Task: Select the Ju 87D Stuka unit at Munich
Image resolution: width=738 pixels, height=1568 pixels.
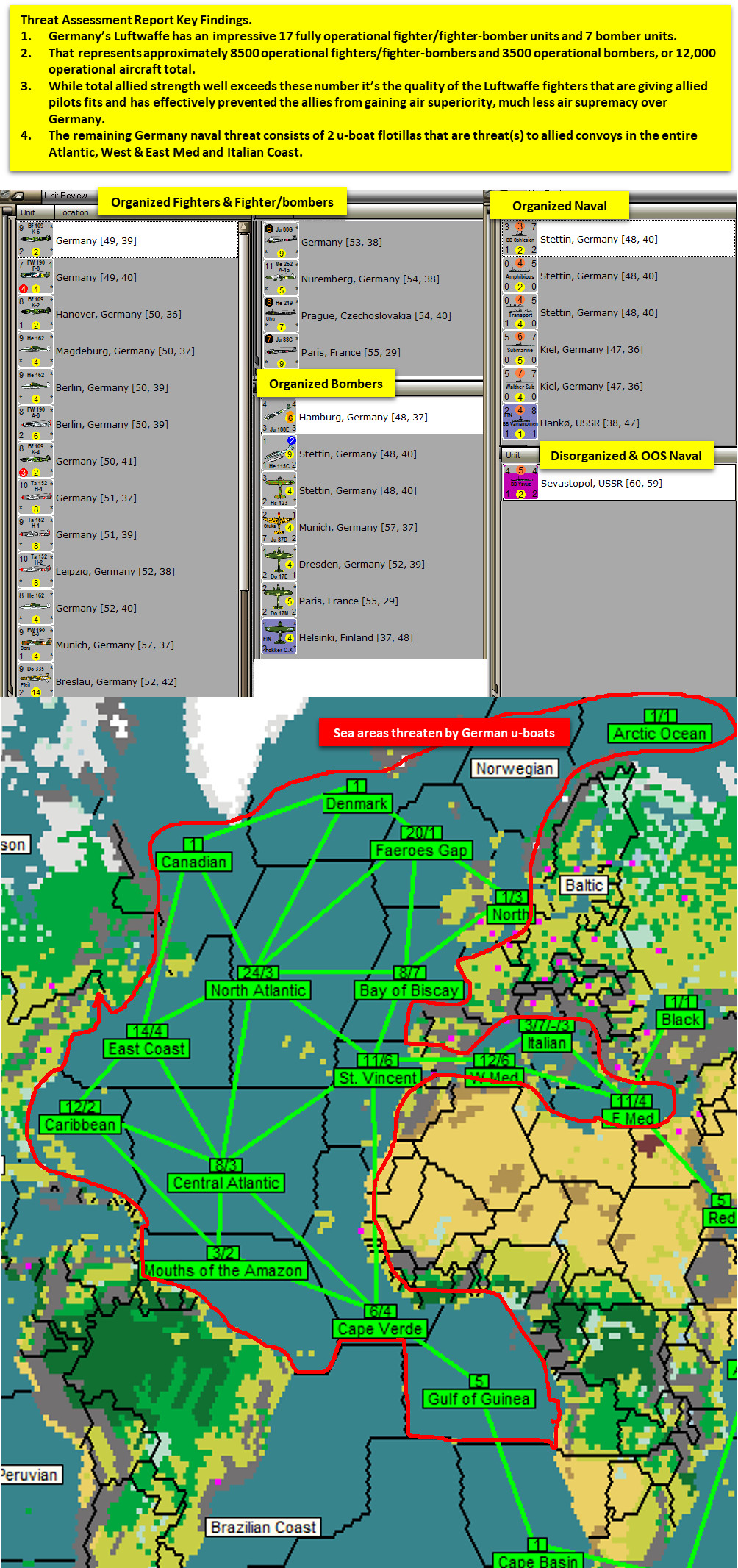Action: pos(279,526)
